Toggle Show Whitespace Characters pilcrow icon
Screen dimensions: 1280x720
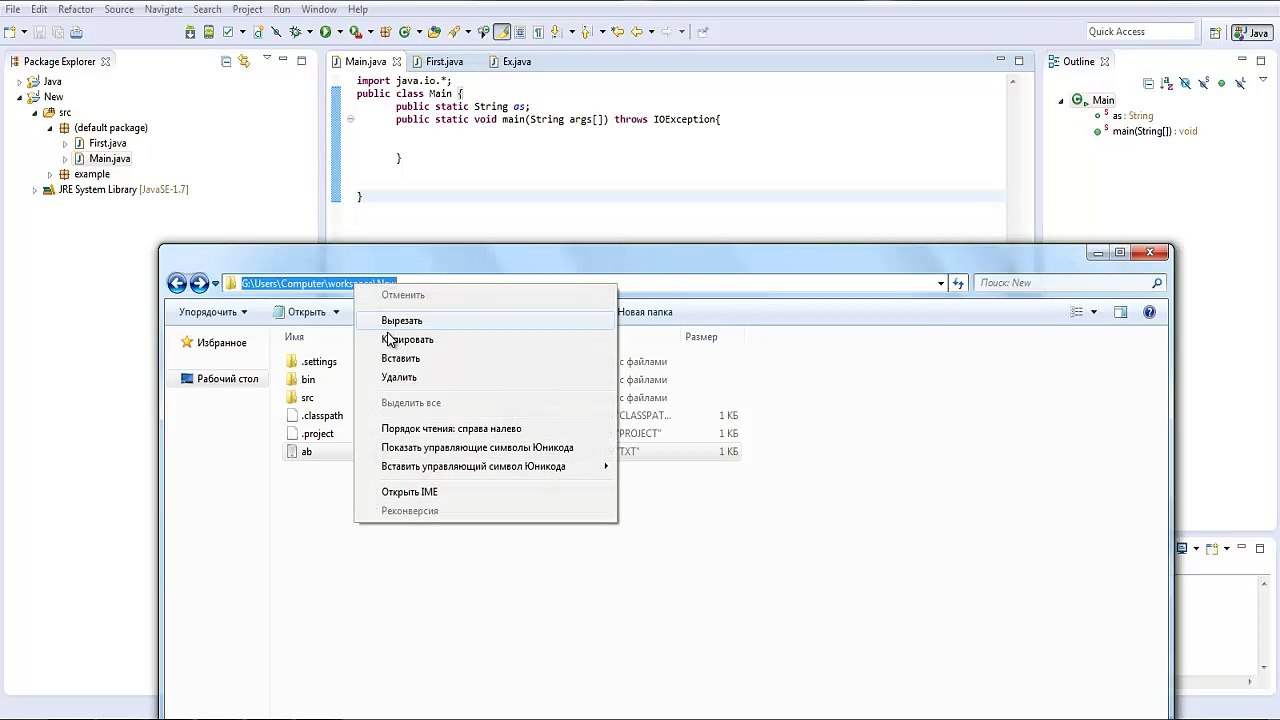538,32
